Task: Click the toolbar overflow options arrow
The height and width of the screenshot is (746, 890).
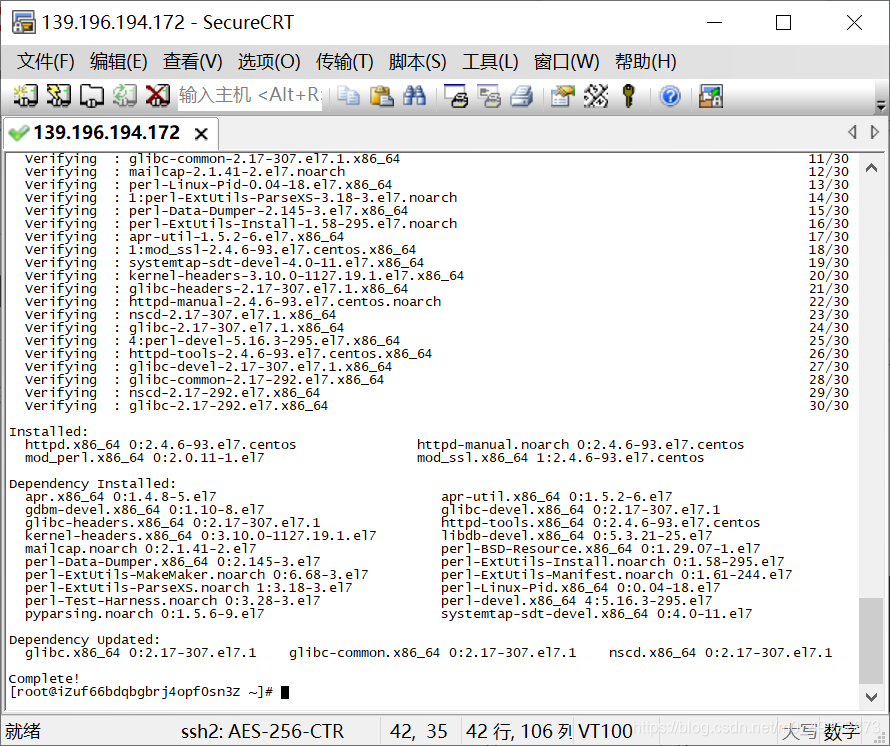Action: point(880,106)
